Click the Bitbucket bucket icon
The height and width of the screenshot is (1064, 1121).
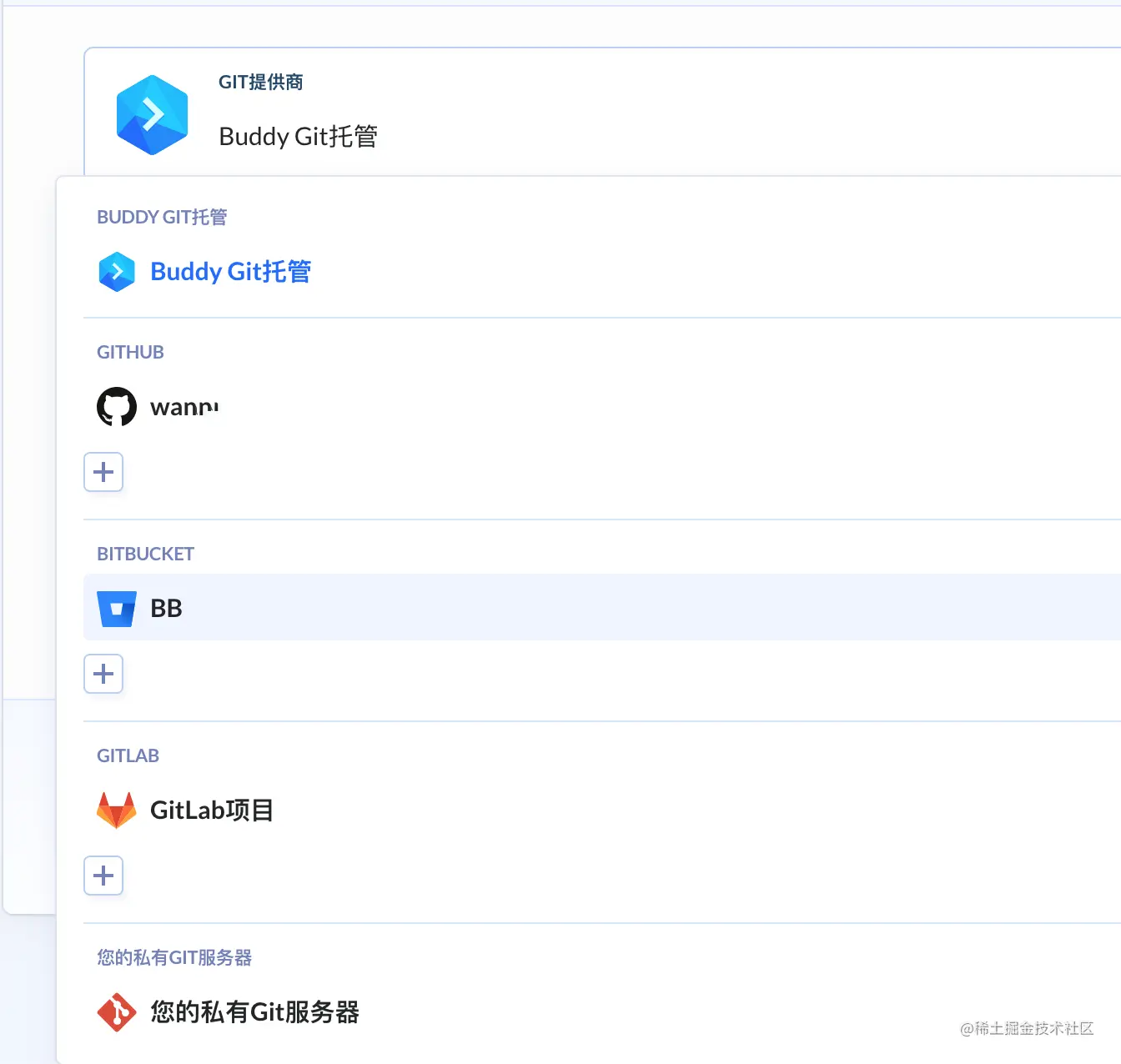[117, 609]
